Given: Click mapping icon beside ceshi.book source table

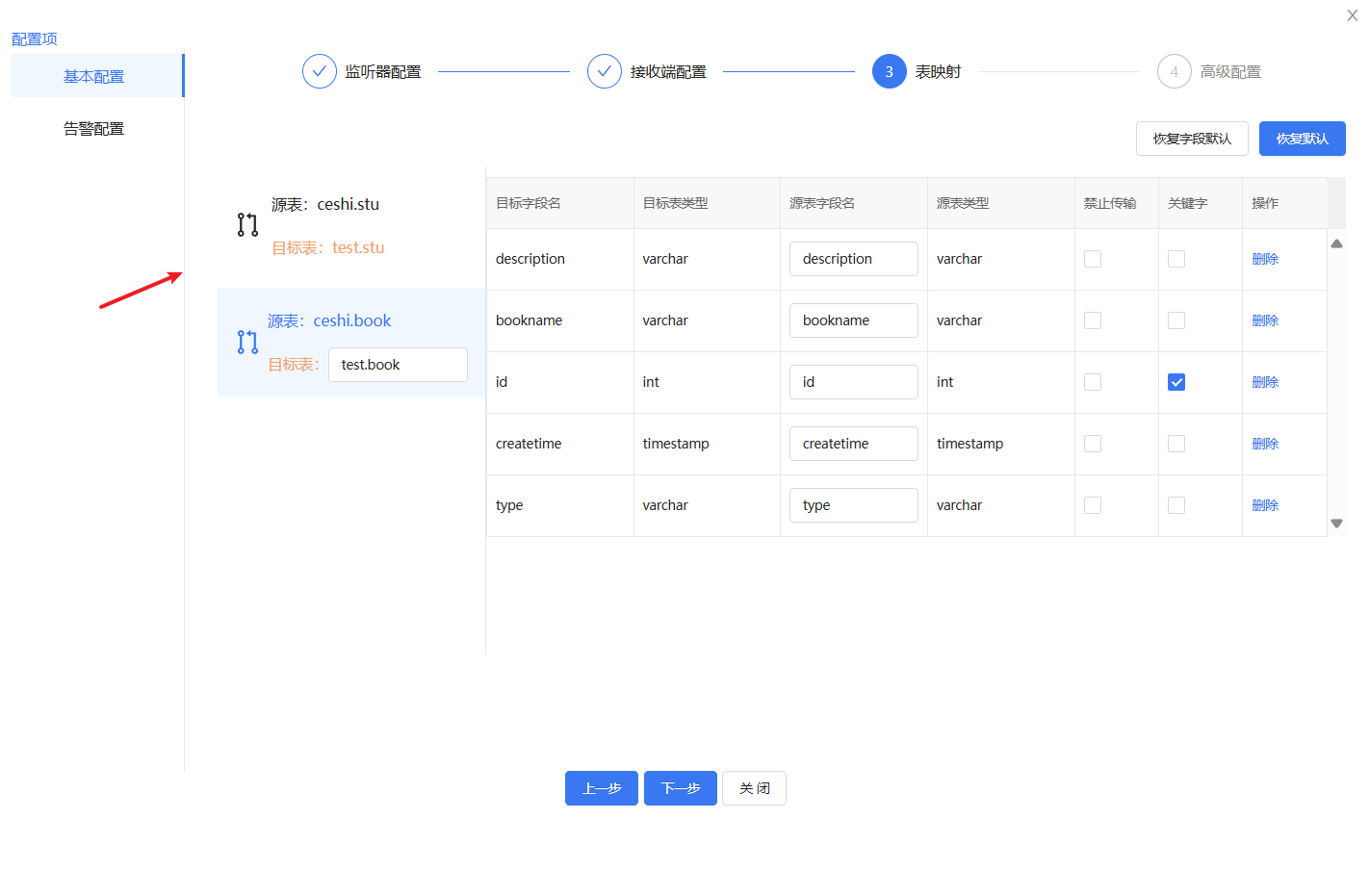Looking at the screenshot, I should pyautogui.click(x=247, y=342).
